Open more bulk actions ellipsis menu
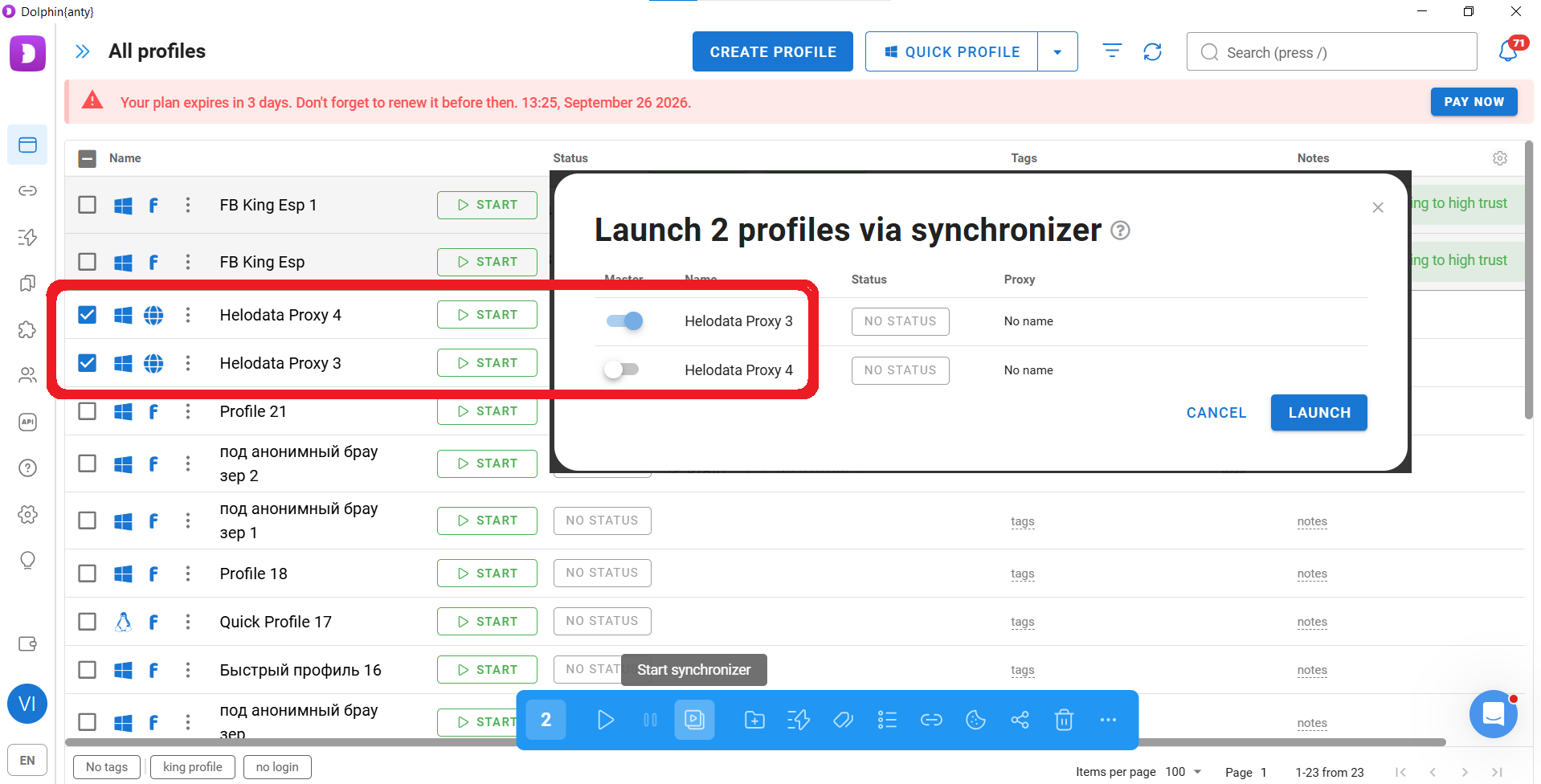 [1108, 720]
